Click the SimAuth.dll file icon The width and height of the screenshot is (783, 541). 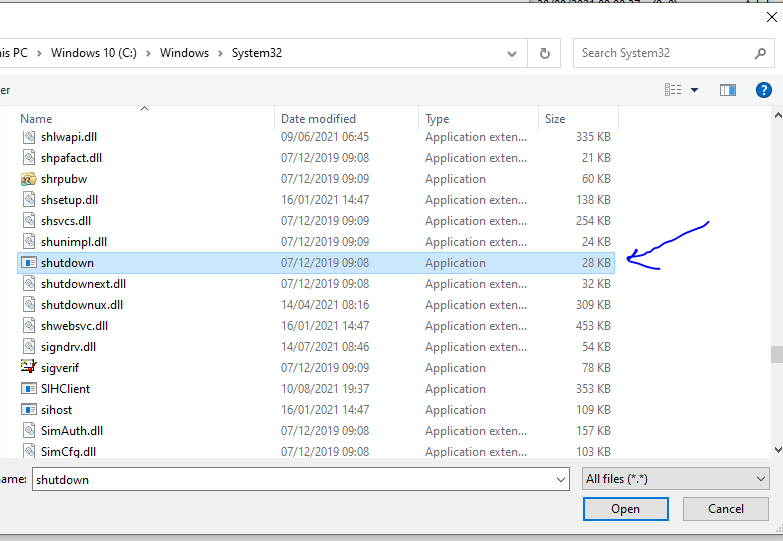click(x=29, y=431)
